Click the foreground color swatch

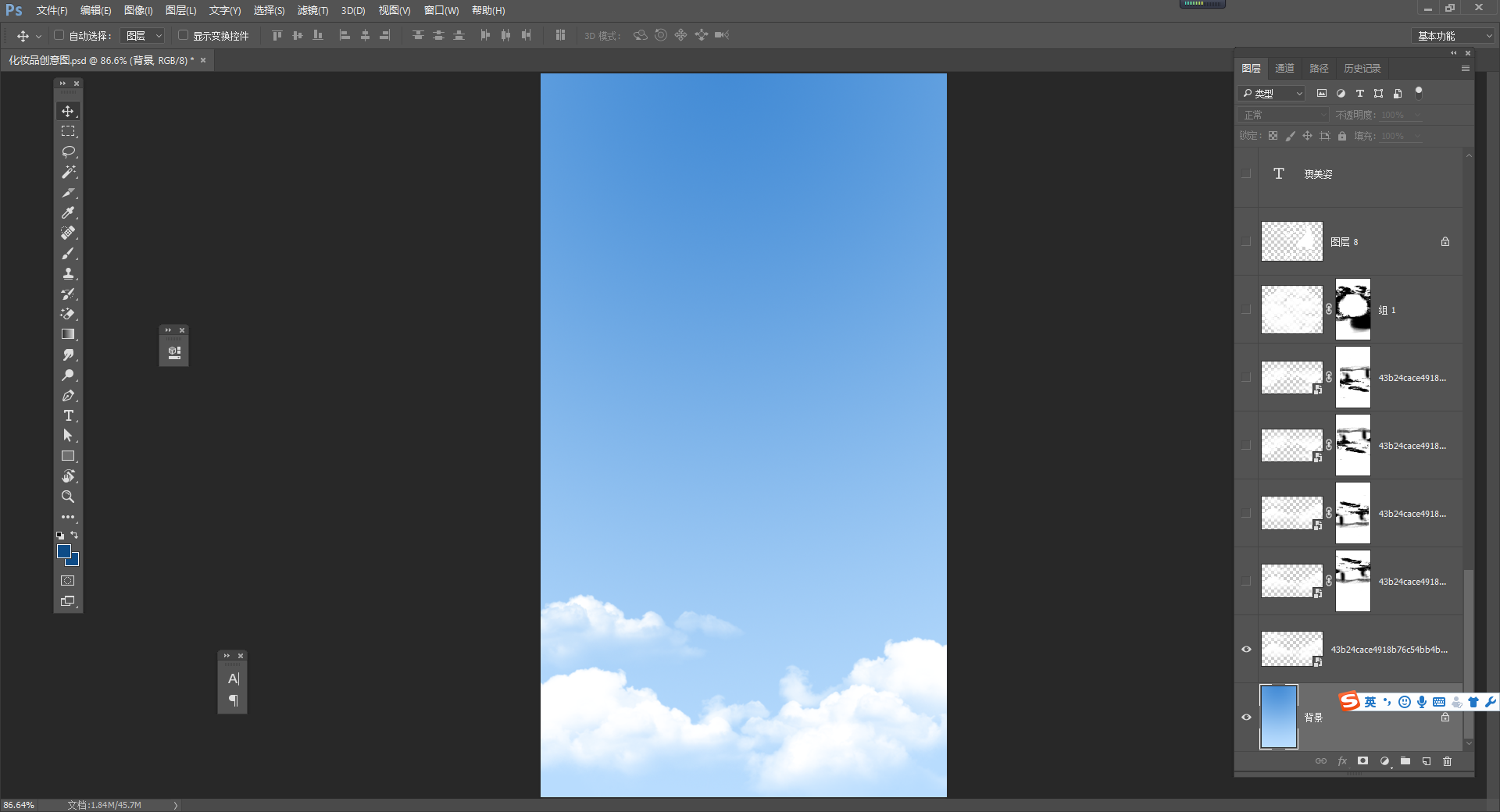(x=64, y=551)
